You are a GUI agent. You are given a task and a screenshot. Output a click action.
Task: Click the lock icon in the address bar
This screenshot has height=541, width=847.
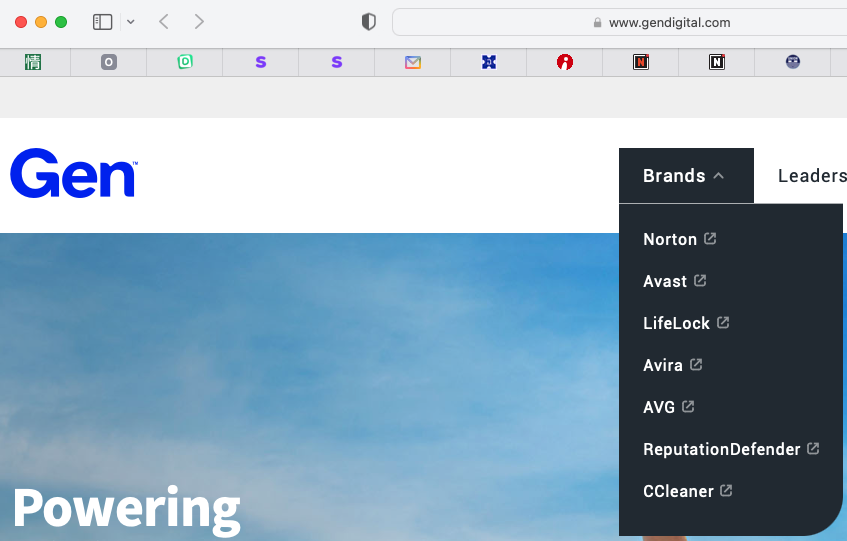597,23
